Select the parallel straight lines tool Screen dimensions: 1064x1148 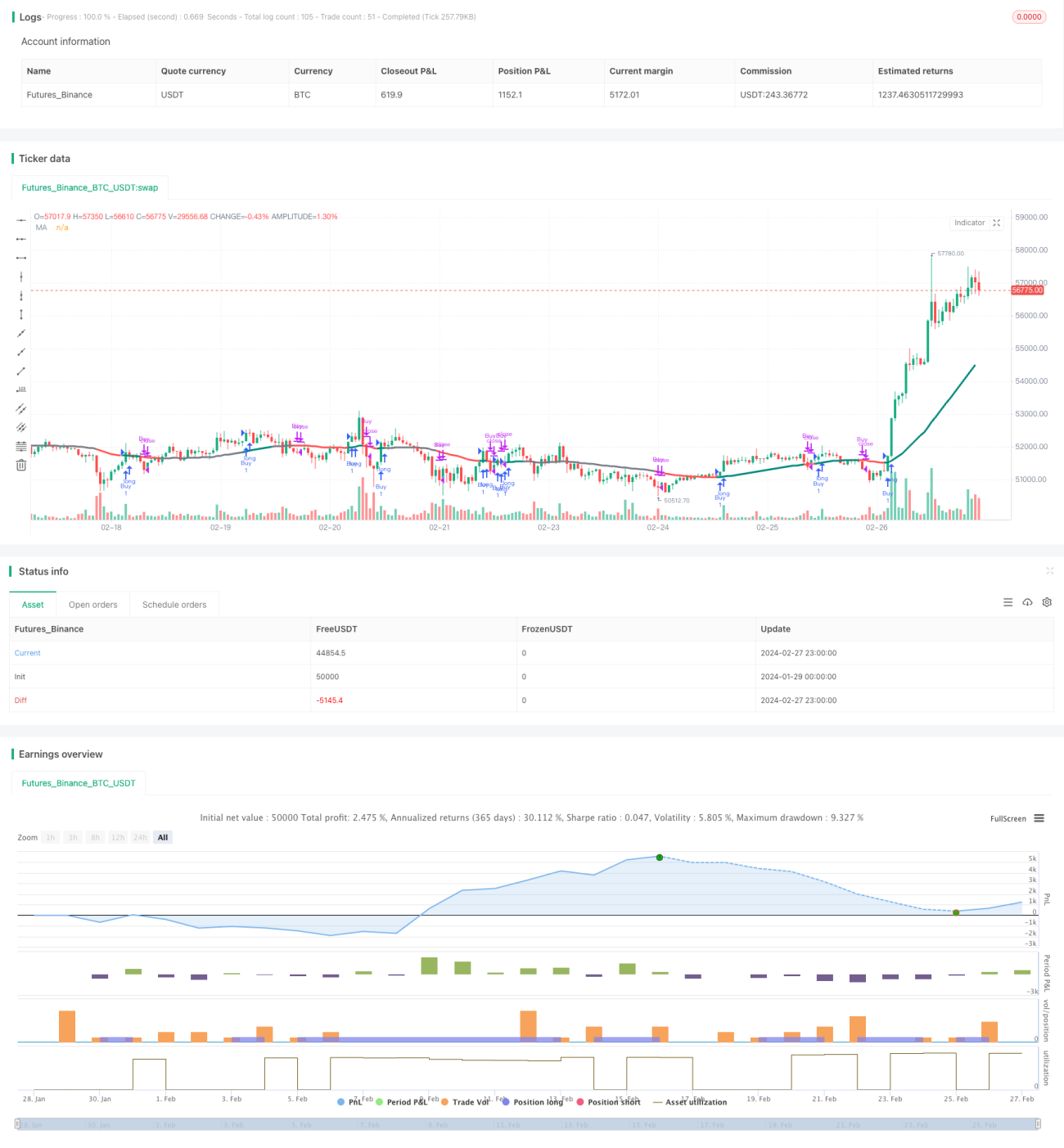point(21,427)
